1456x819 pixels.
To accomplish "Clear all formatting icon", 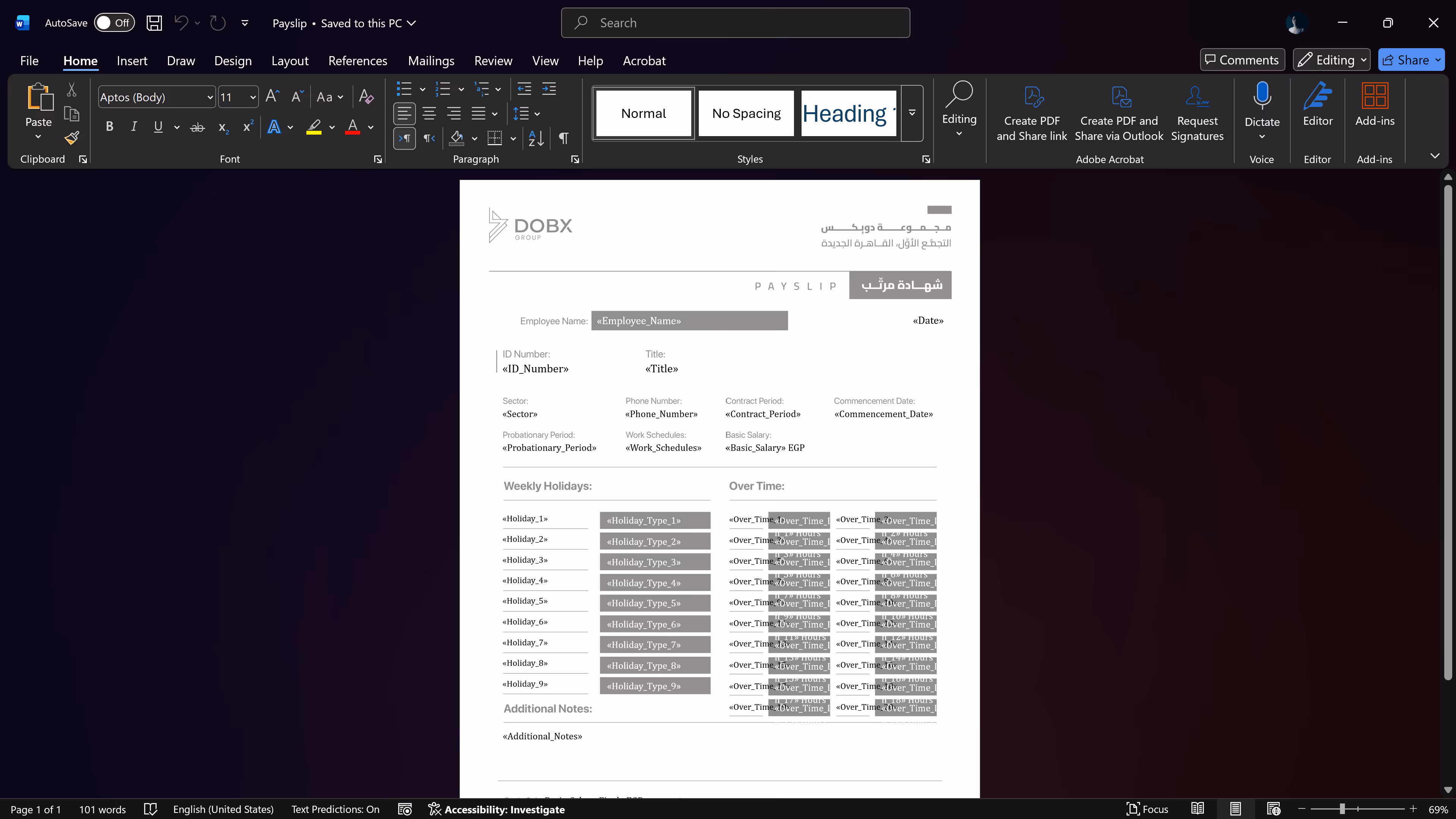I will tap(366, 97).
